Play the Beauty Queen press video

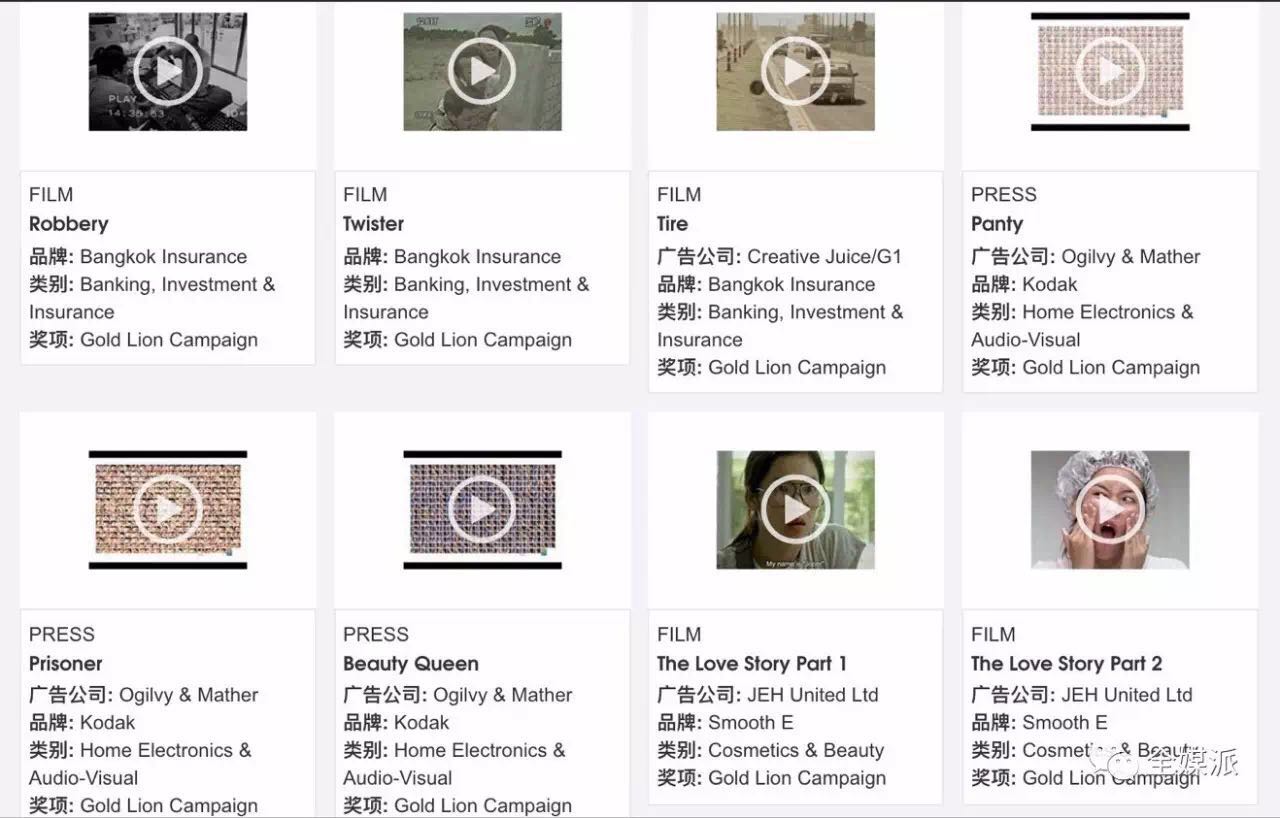482,510
